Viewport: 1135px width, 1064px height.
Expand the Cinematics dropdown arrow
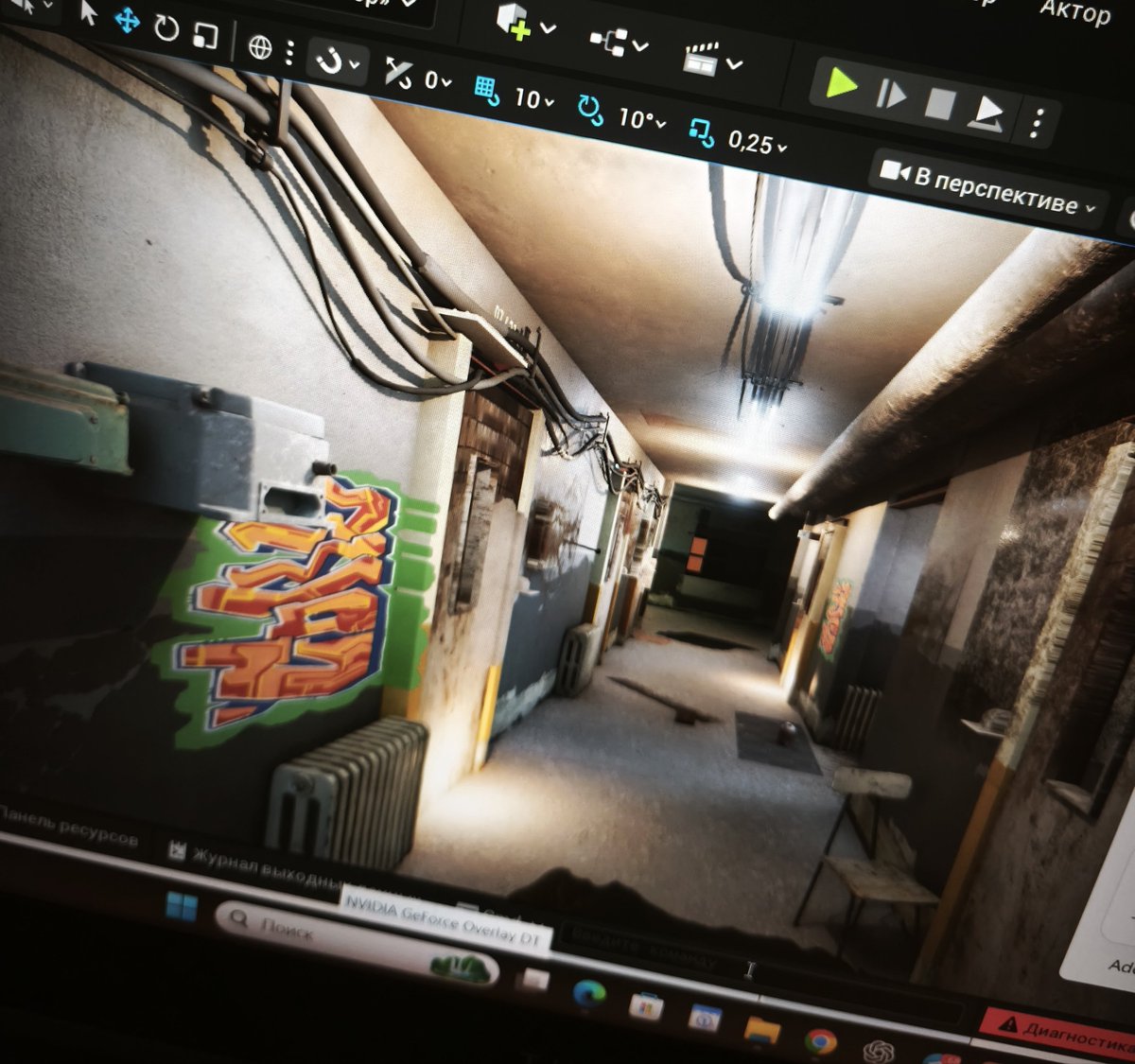pyautogui.click(x=734, y=64)
